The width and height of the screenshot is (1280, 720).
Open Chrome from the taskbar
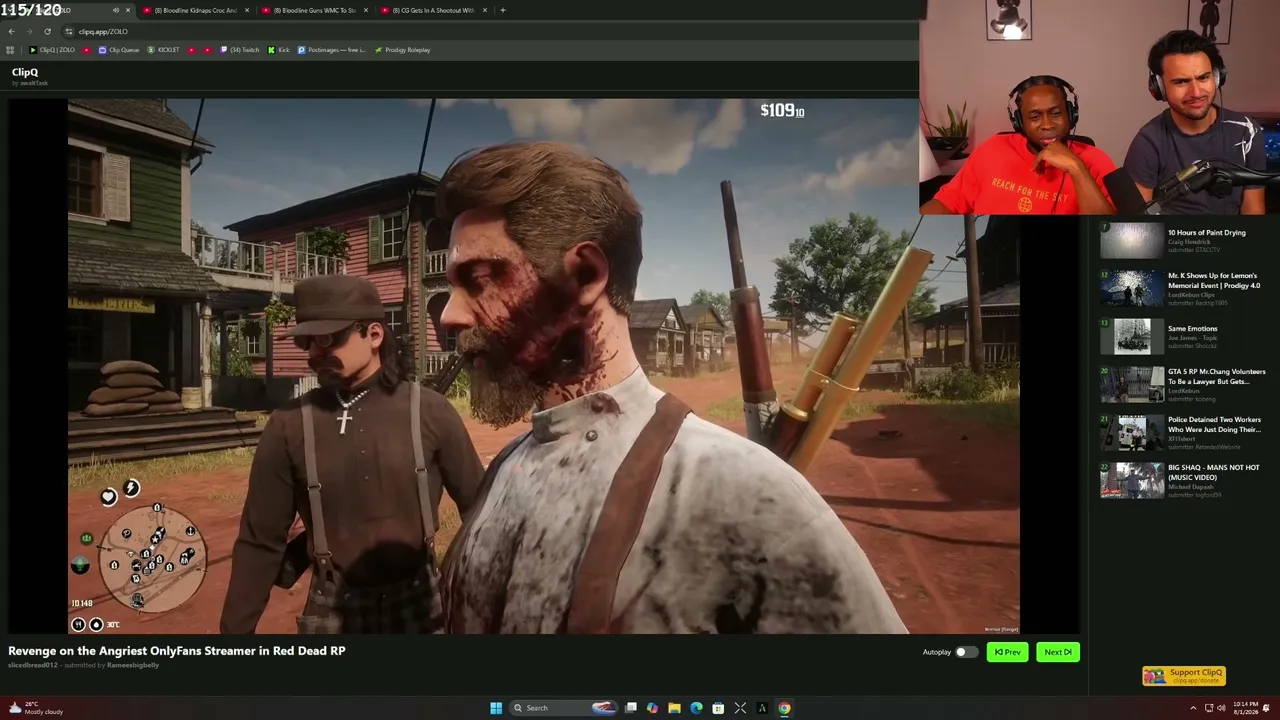[x=784, y=708]
